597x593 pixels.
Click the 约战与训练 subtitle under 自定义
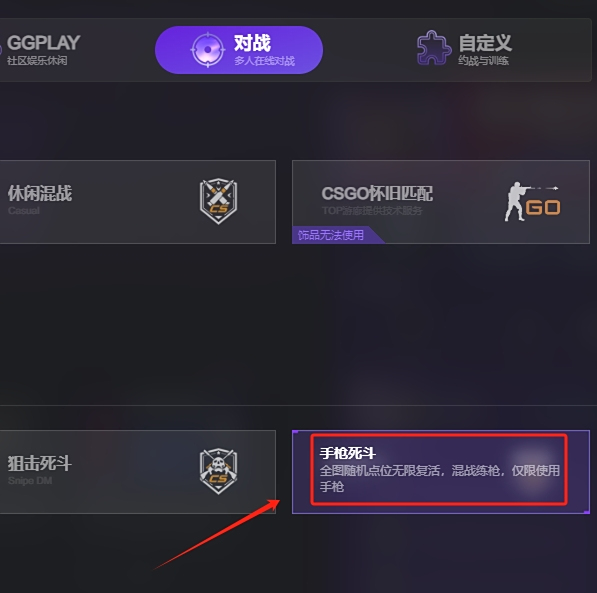coord(484,61)
